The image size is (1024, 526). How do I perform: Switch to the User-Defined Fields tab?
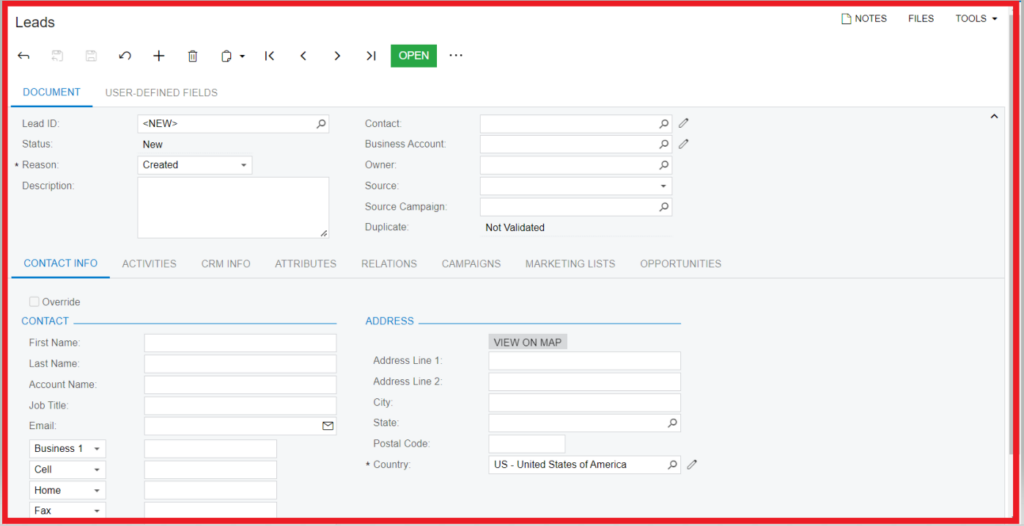[x=161, y=93]
